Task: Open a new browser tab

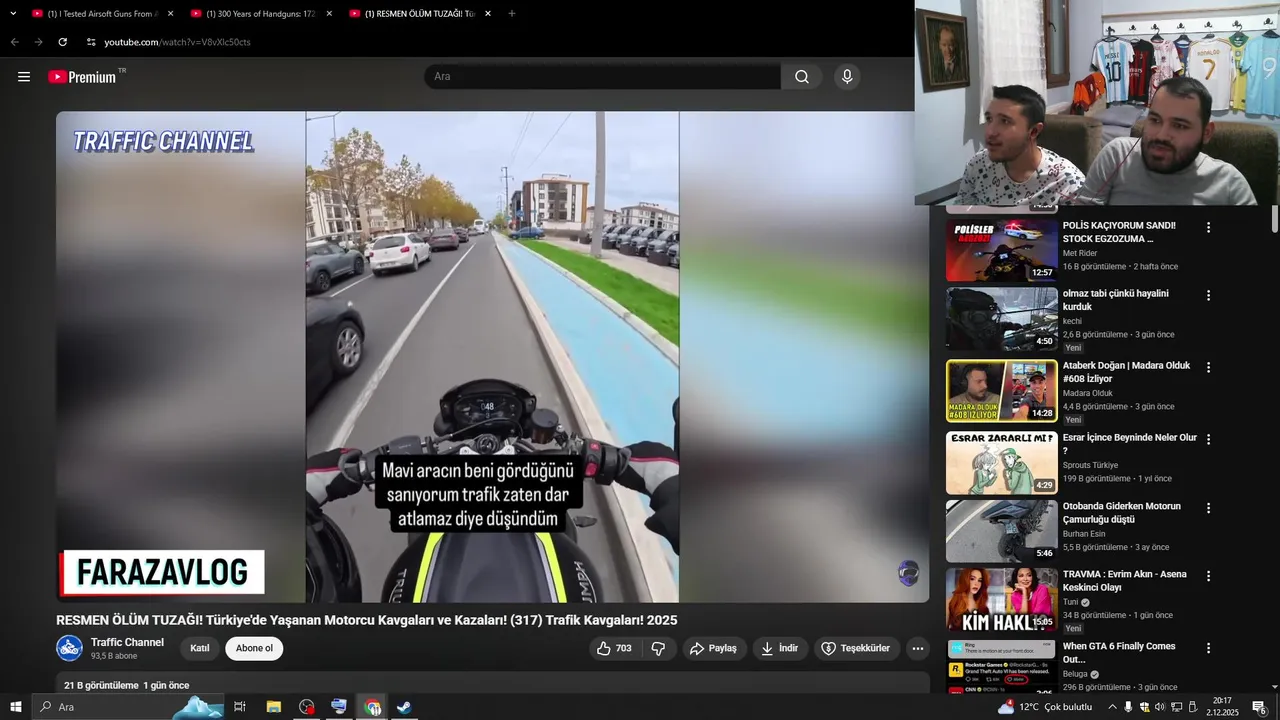Action: (512, 14)
